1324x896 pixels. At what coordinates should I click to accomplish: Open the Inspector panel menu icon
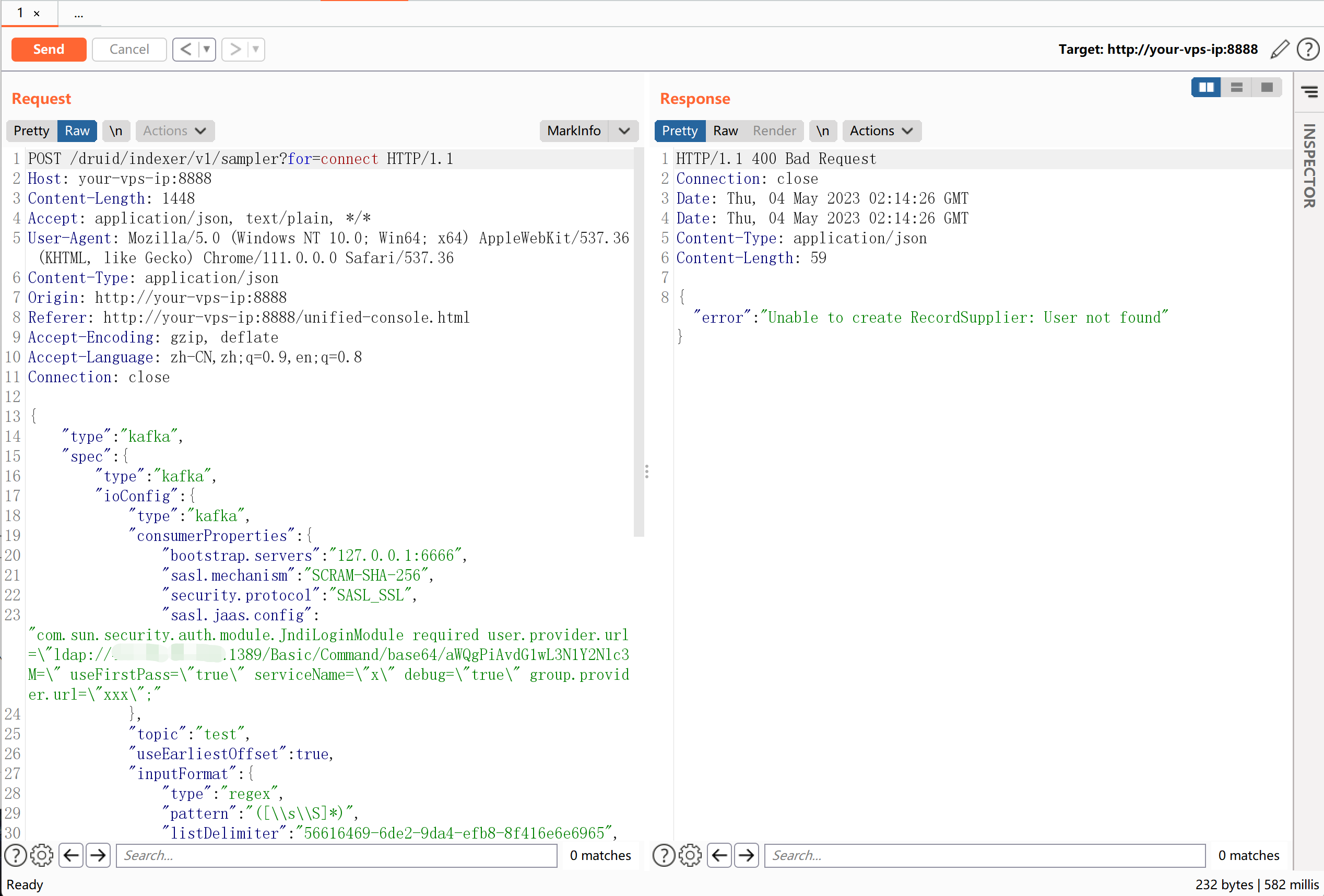coord(1310,91)
